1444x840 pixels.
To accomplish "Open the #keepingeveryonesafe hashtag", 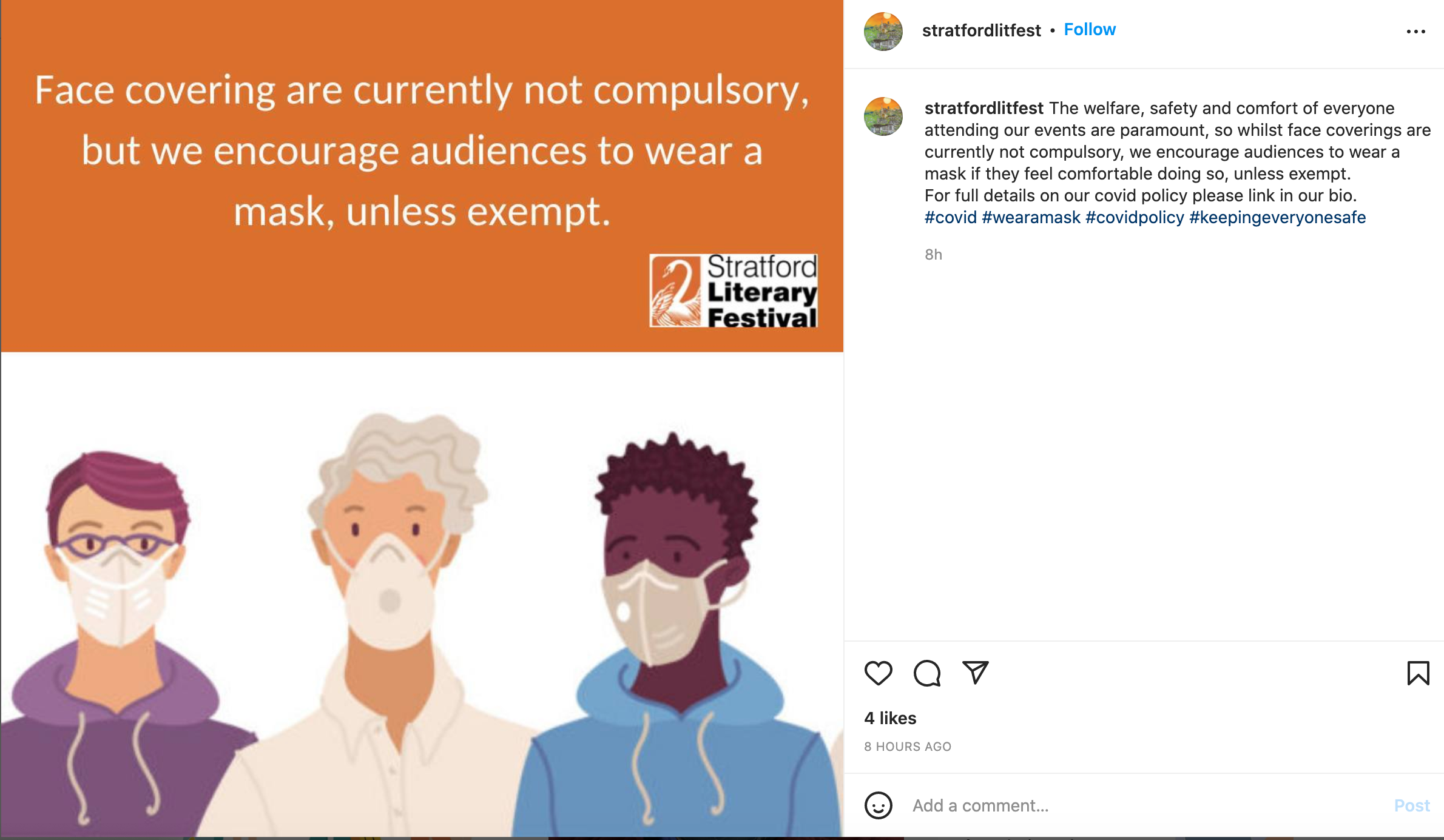I will [1277, 217].
